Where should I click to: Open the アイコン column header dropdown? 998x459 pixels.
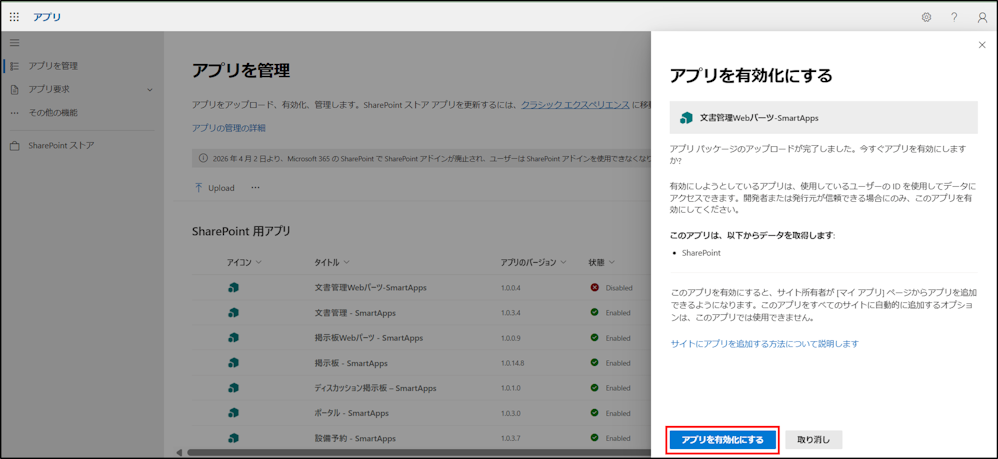pyautogui.click(x=258, y=262)
